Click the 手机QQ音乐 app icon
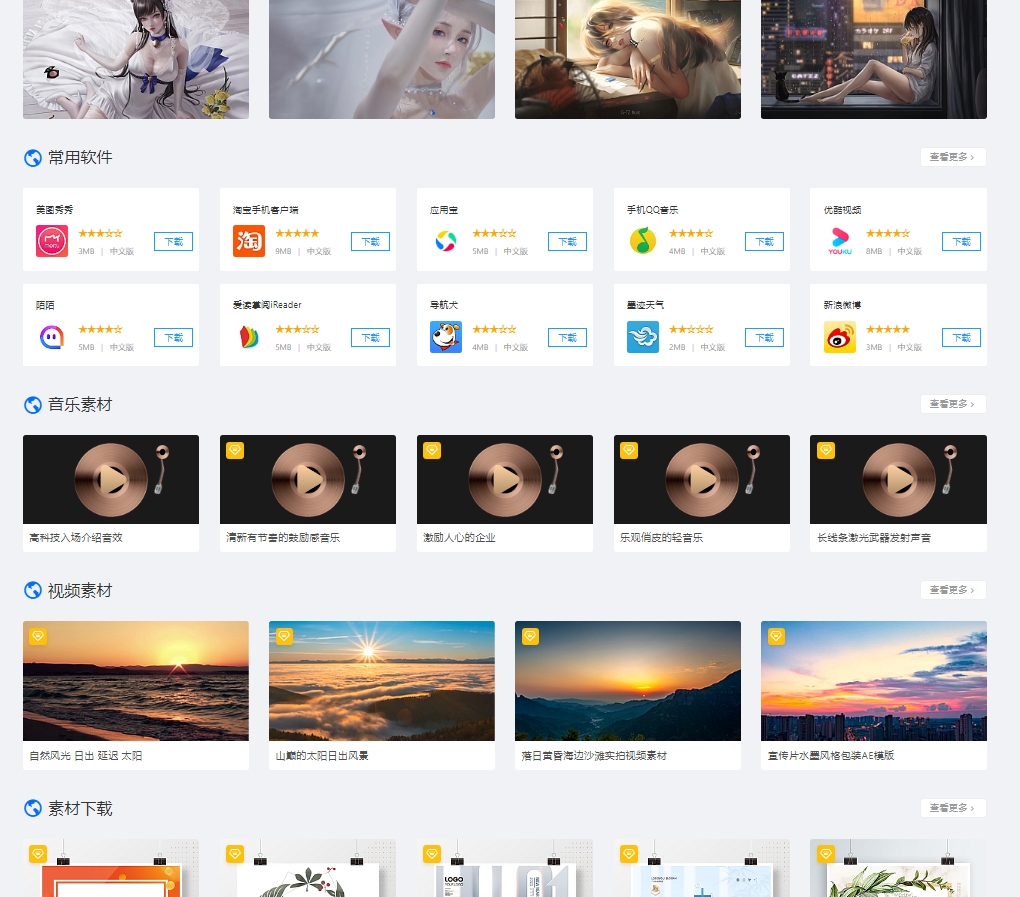 pyautogui.click(x=643, y=241)
